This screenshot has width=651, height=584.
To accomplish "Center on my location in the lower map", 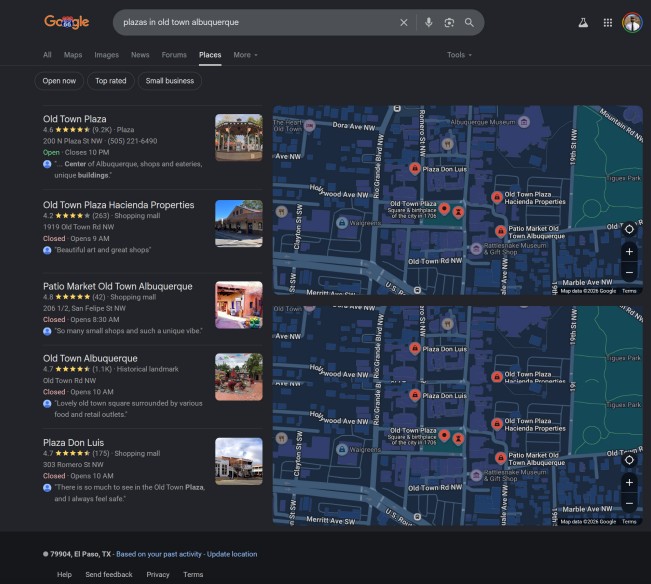I will point(629,460).
